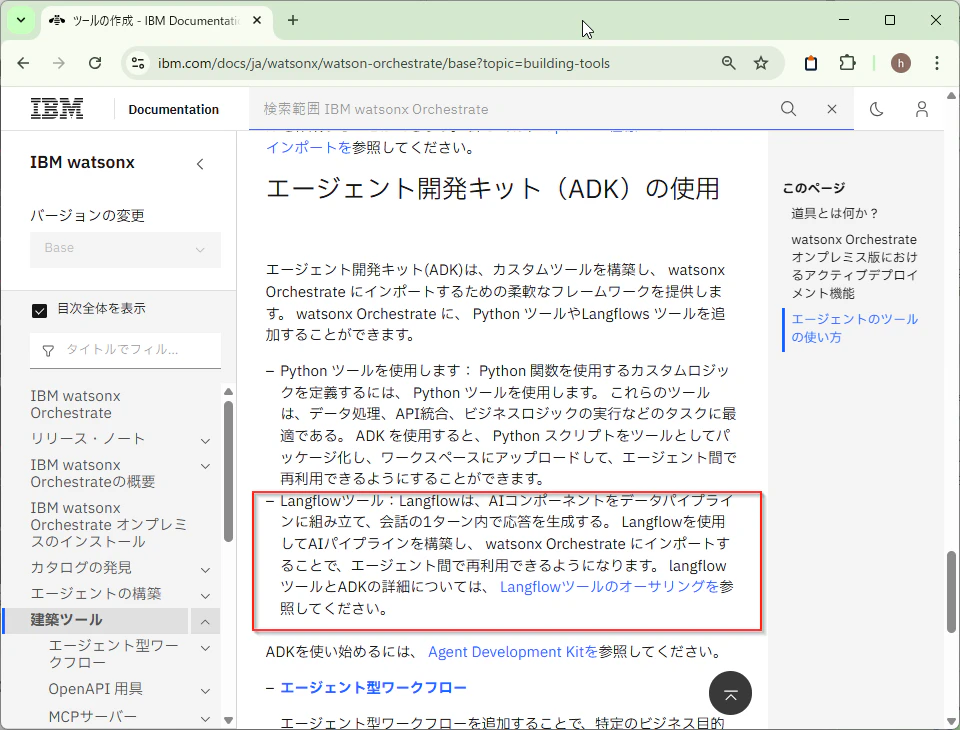Switch to dark theme moon icon
Image resolution: width=960 pixels, height=730 pixels.
pyautogui.click(x=877, y=109)
